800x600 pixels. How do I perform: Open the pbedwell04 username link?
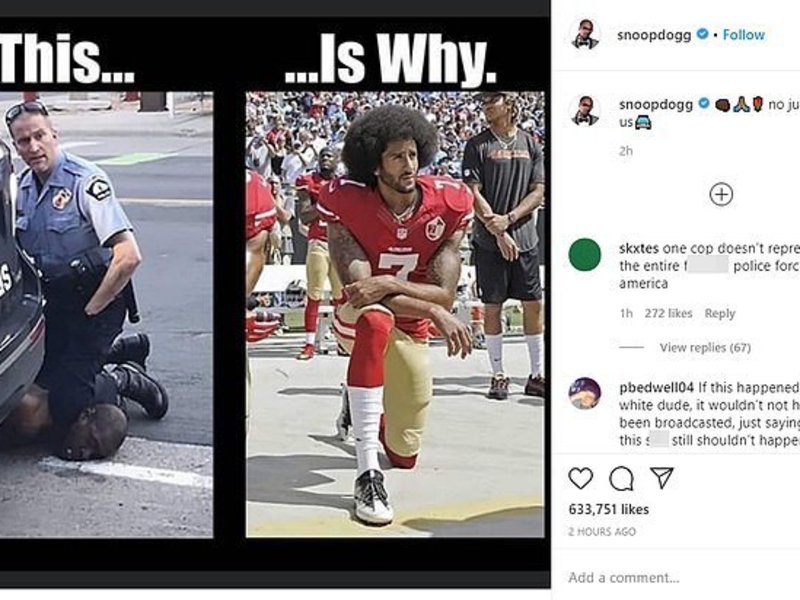point(656,388)
